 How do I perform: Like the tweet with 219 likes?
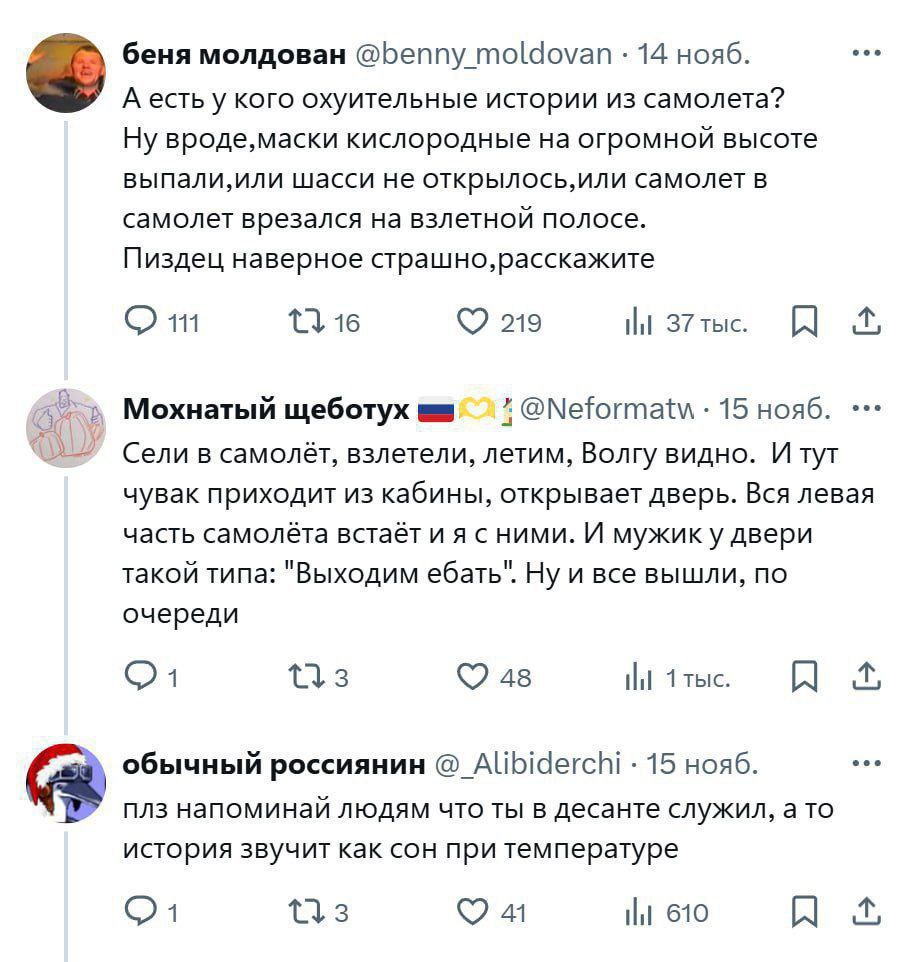click(471, 322)
